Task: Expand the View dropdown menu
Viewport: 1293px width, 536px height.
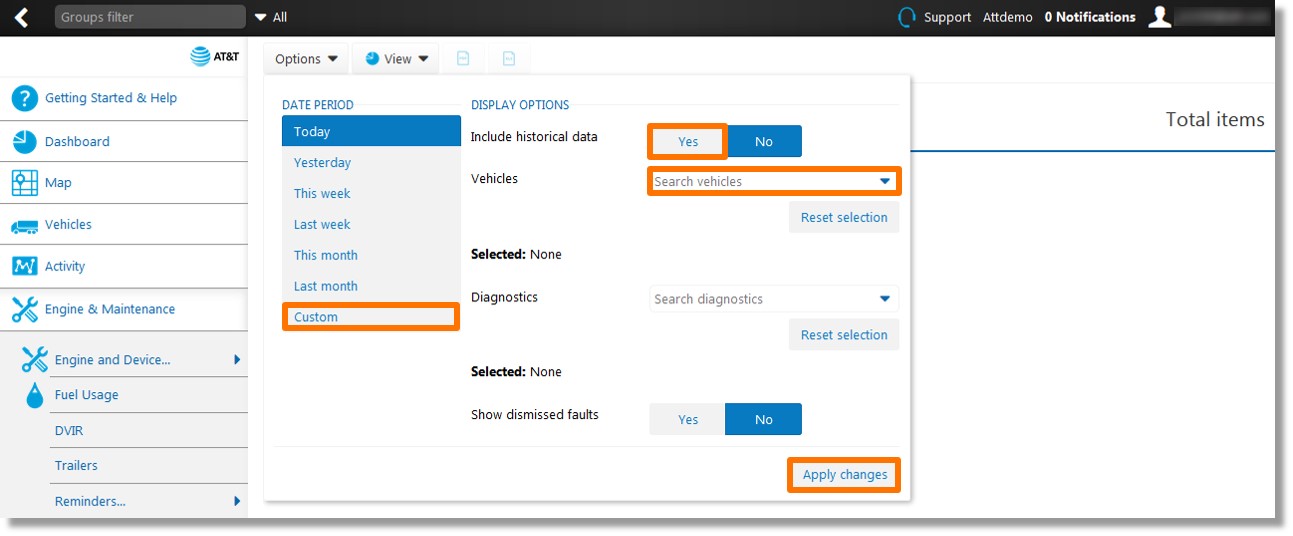Action: [396, 59]
